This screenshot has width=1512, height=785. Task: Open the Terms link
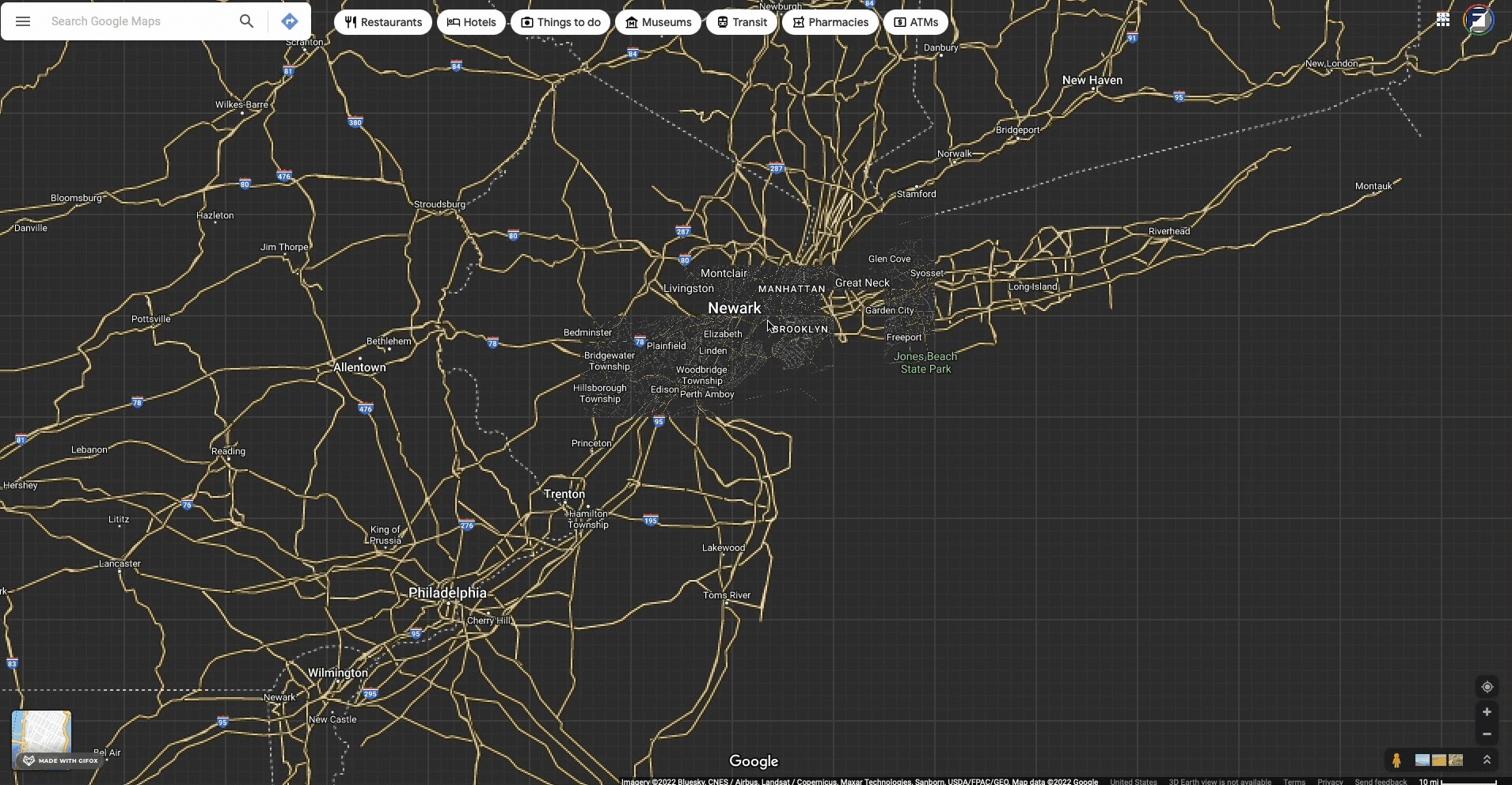(x=1294, y=781)
